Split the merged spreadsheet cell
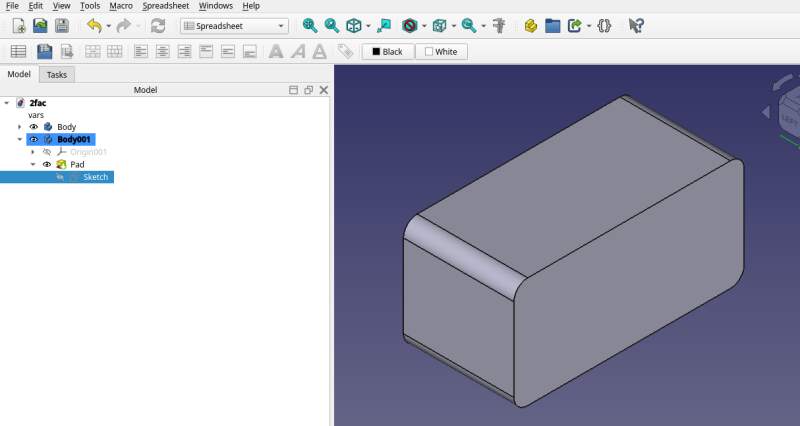Viewport: 800px width, 426px height. click(114, 52)
